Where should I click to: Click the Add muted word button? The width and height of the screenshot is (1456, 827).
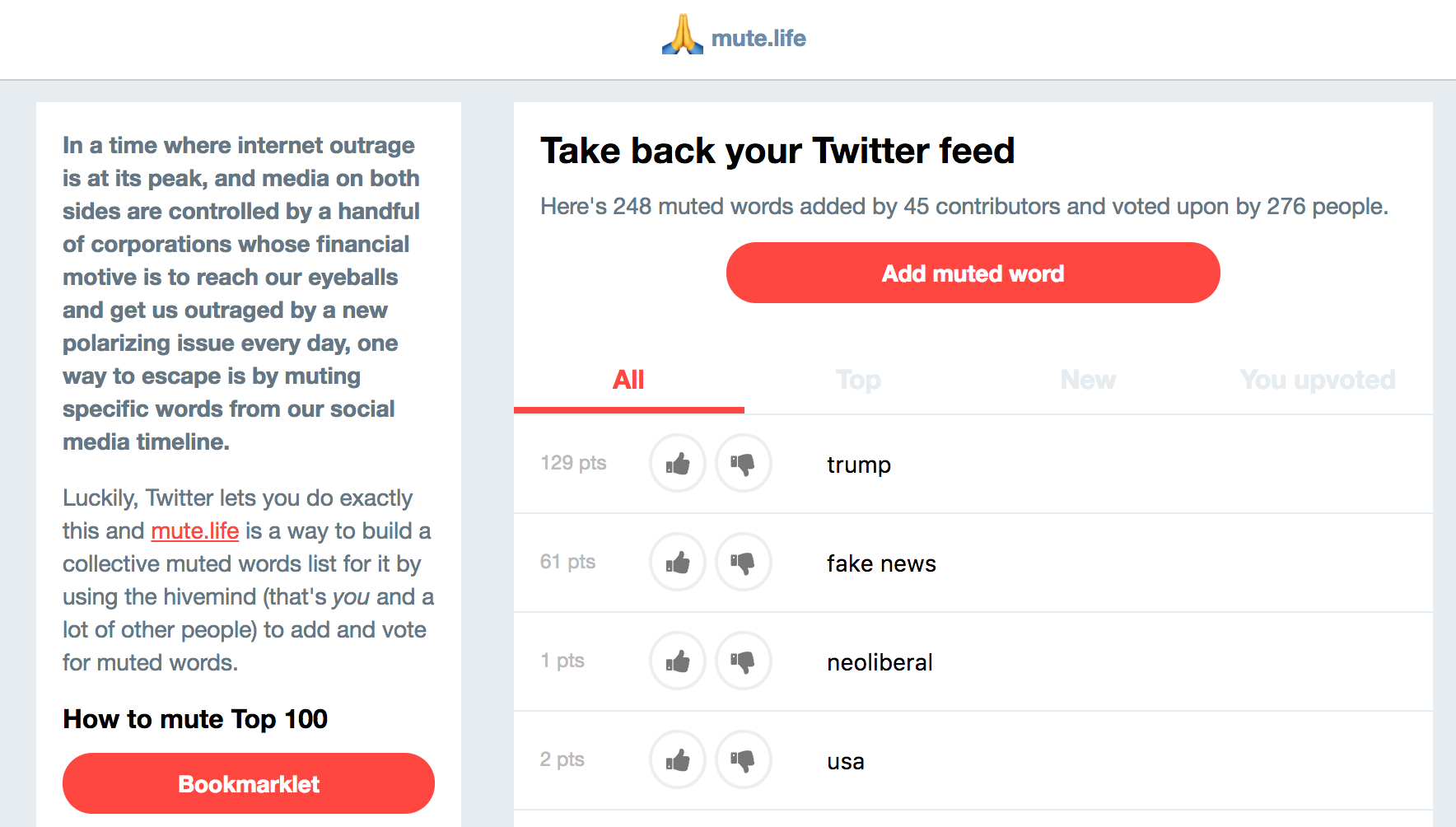[973, 273]
